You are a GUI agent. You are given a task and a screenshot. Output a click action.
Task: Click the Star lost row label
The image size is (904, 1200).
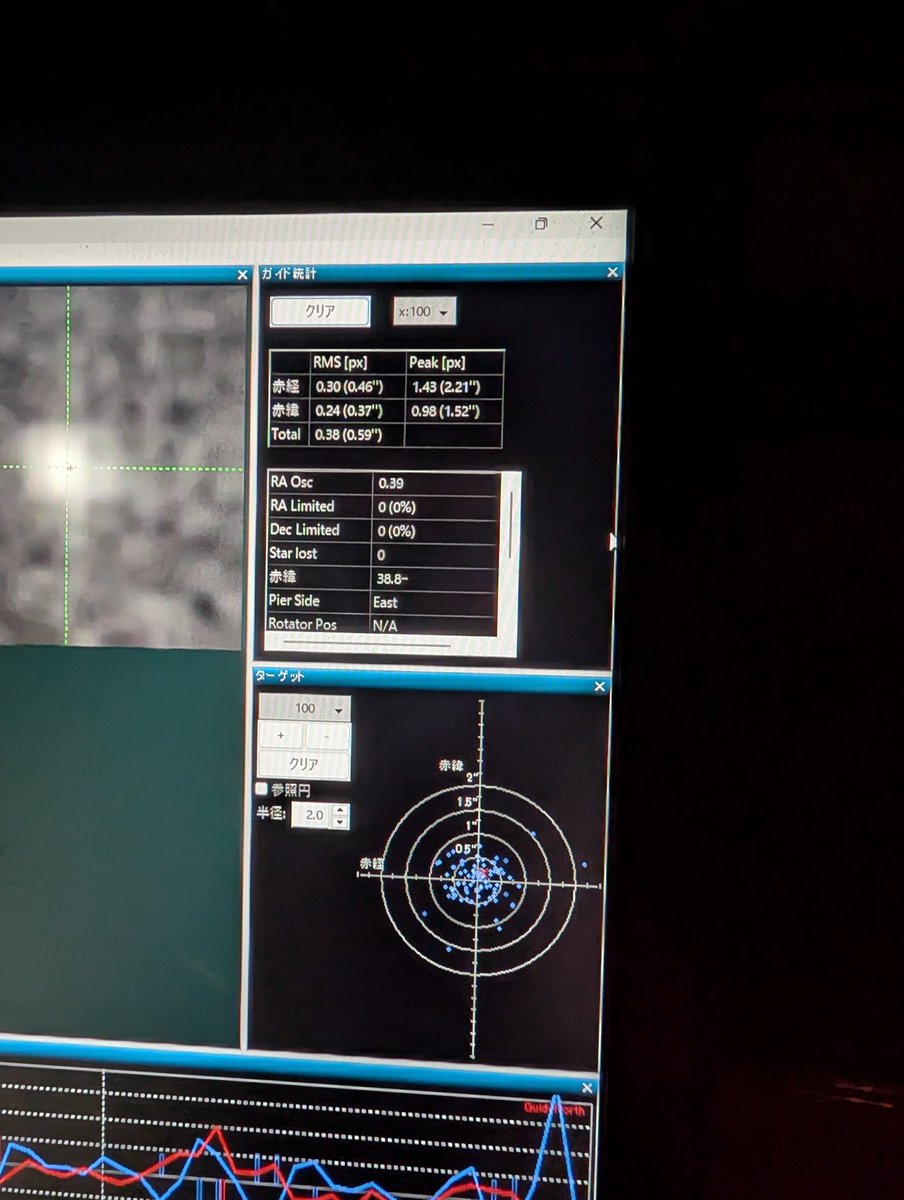coord(293,553)
